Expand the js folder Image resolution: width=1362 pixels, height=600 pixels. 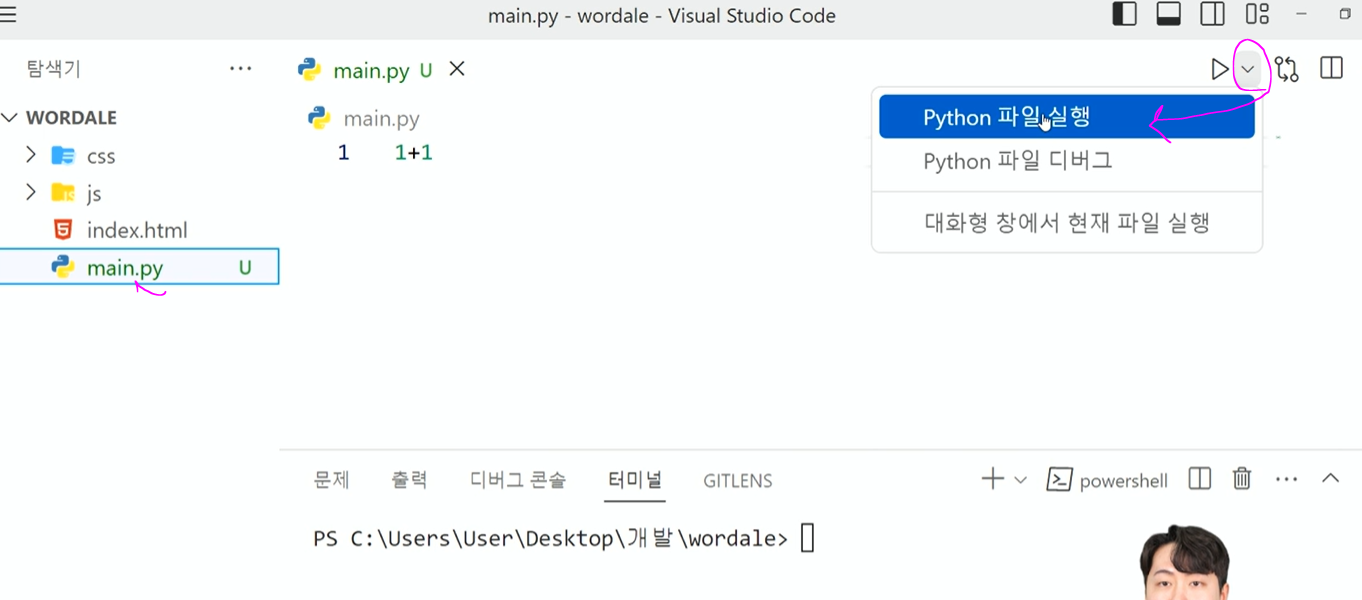[31, 192]
